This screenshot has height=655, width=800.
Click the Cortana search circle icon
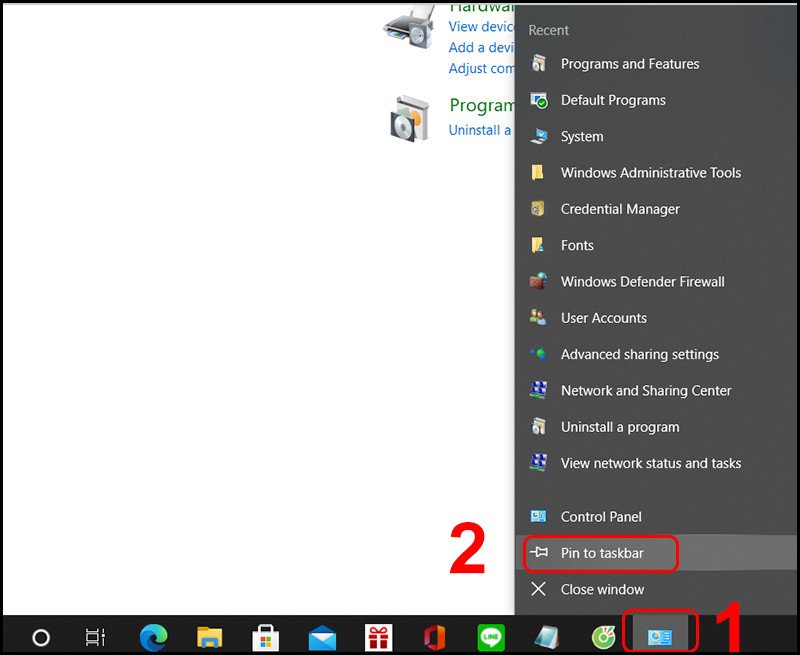tap(40, 636)
